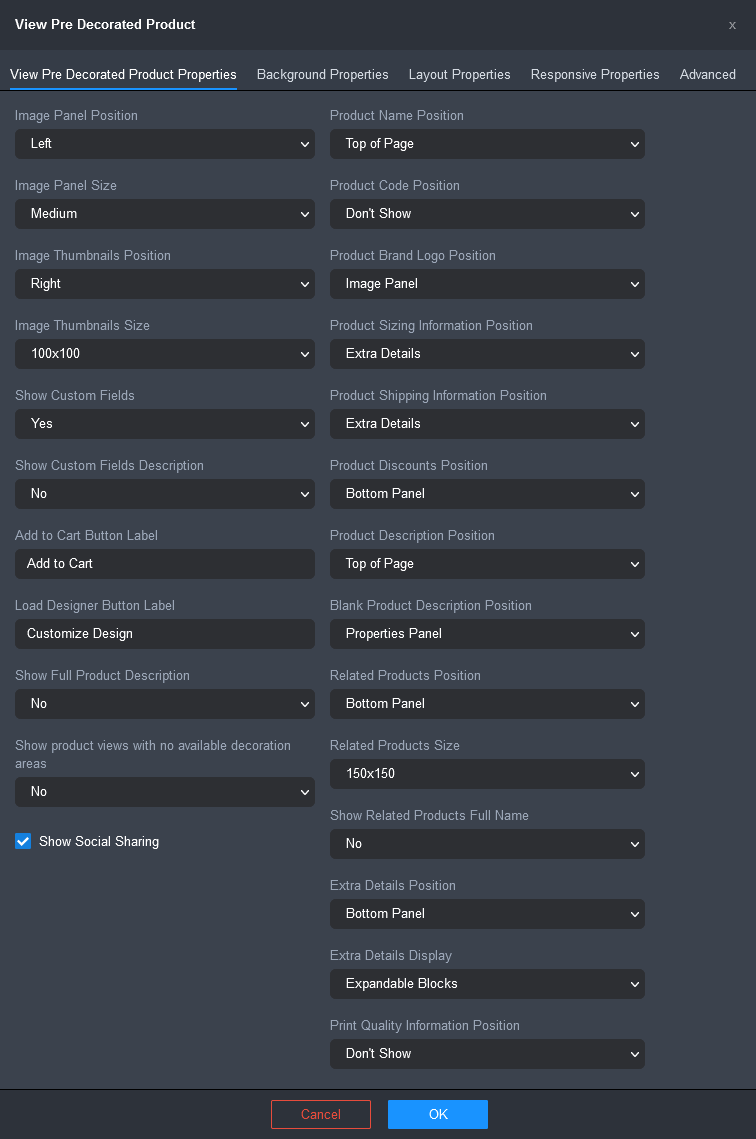756x1139 pixels.
Task: Close the View Pre Decorated Product dialog
Action: 732,25
